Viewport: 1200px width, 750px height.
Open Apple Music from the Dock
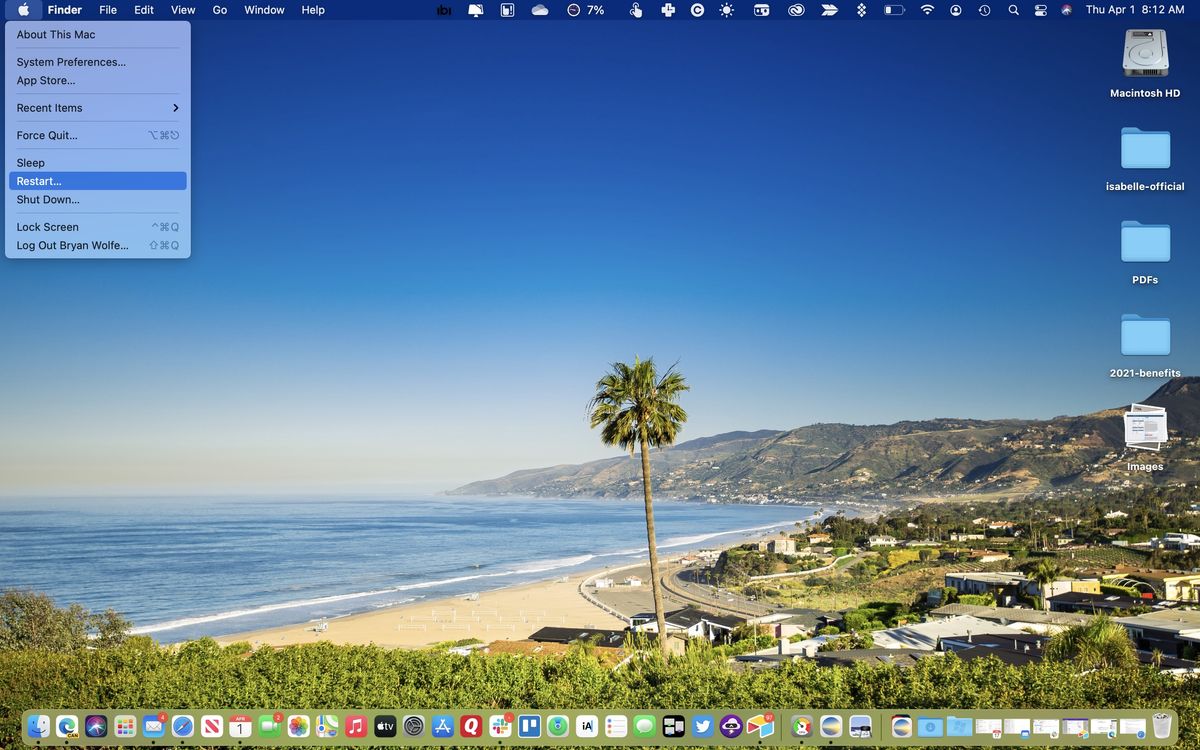(355, 725)
